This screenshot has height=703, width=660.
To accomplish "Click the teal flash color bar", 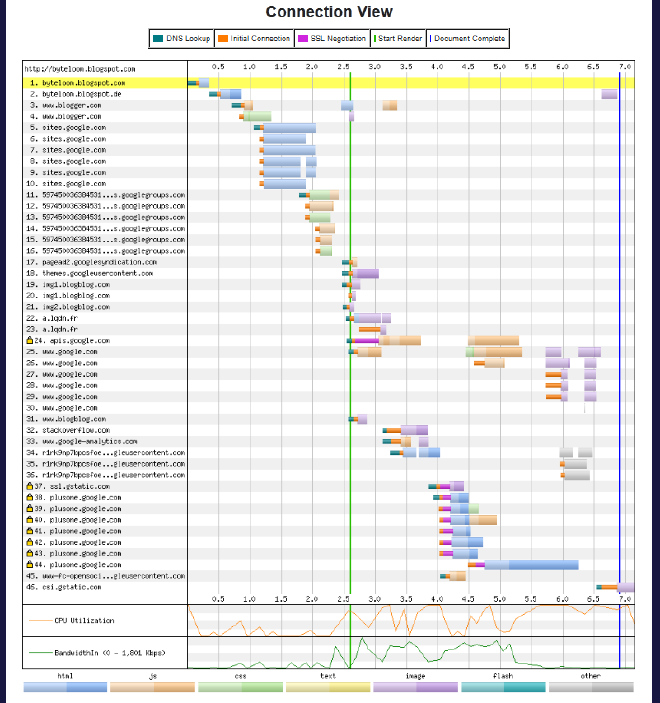I will coord(503,687).
